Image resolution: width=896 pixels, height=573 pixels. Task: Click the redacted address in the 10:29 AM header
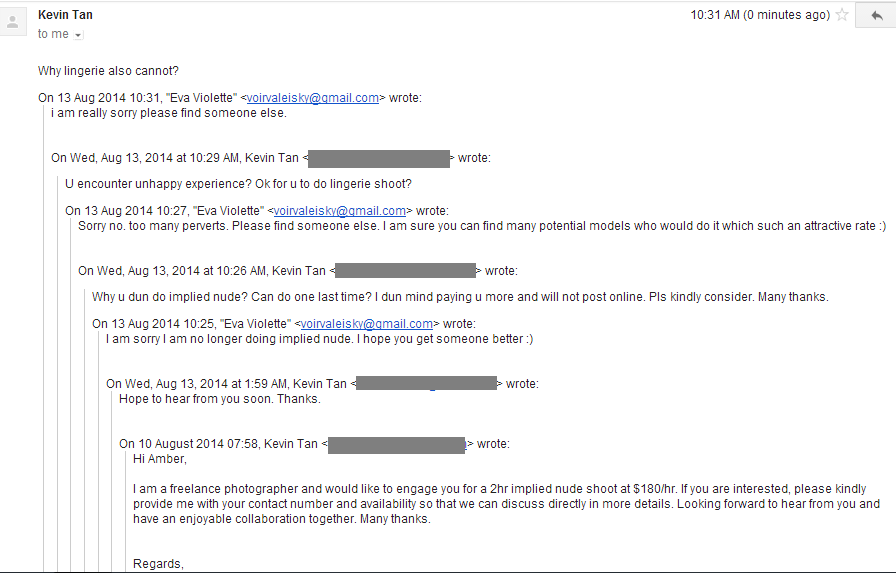378,158
